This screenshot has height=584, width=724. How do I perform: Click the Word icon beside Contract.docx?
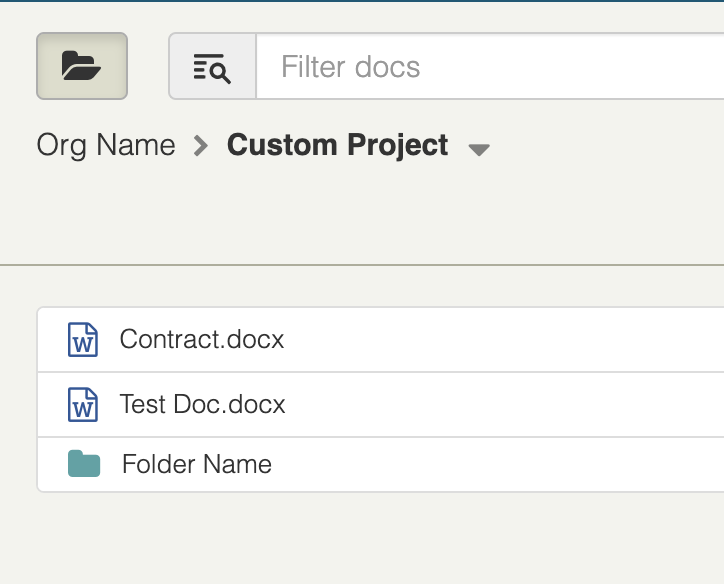83,339
